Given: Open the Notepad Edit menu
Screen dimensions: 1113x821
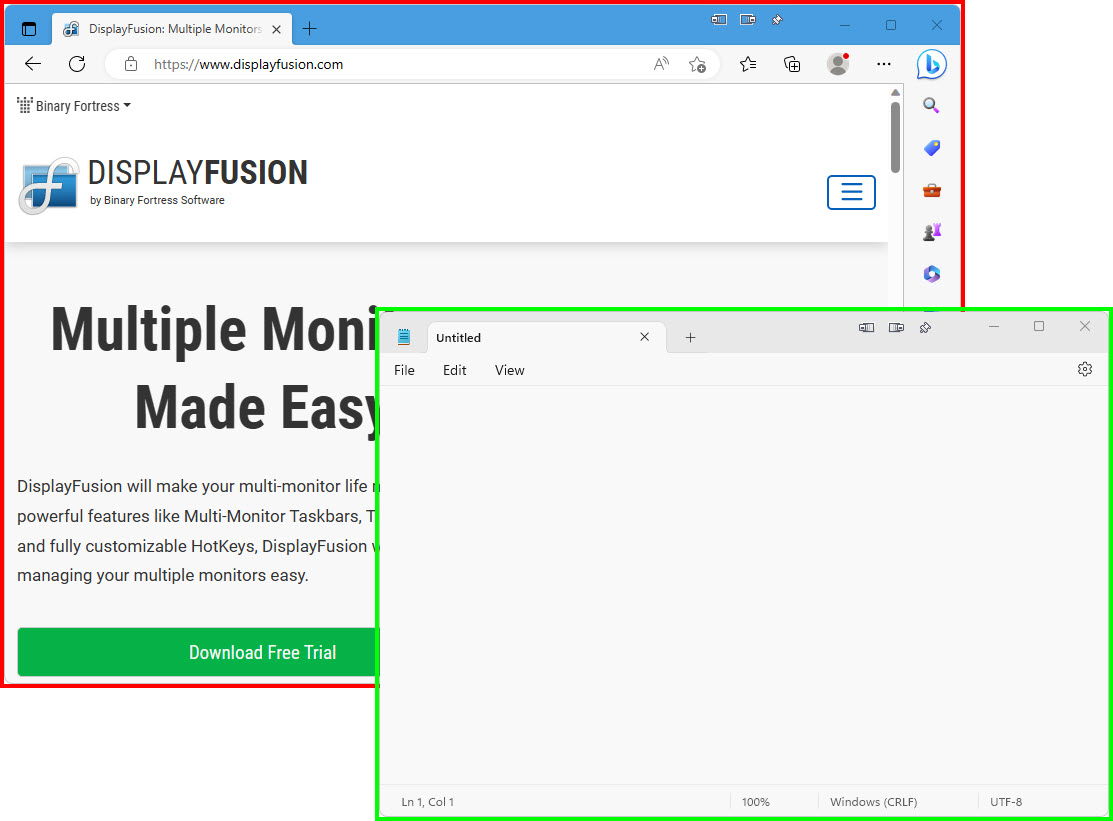Looking at the screenshot, I should click(455, 370).
